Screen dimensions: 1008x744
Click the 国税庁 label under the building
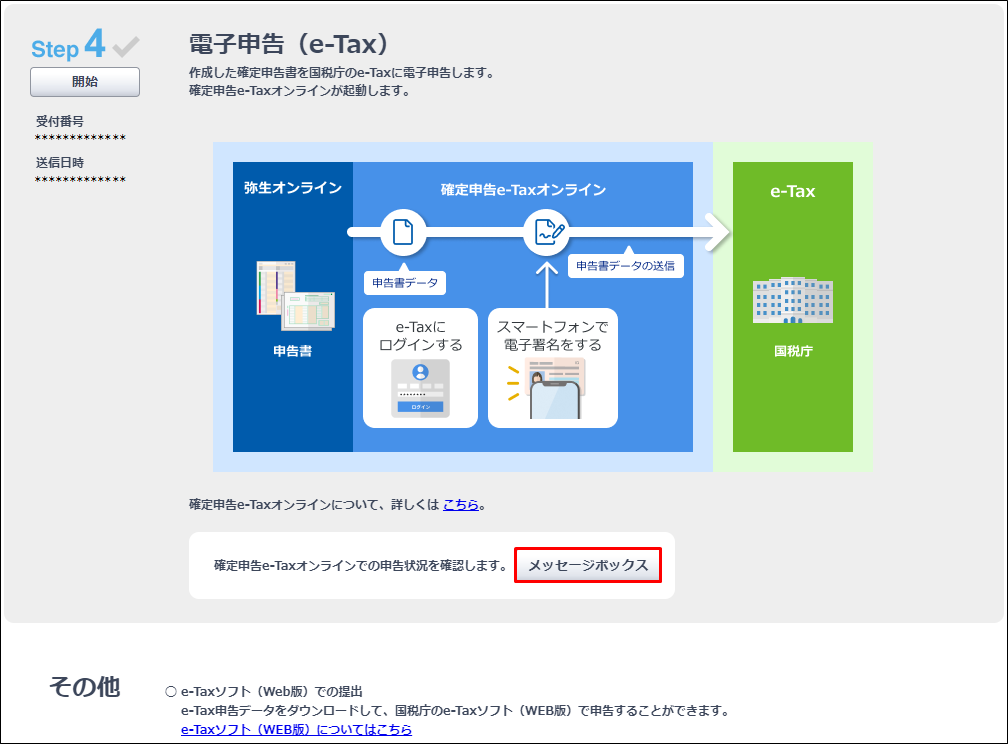(793, 351)
